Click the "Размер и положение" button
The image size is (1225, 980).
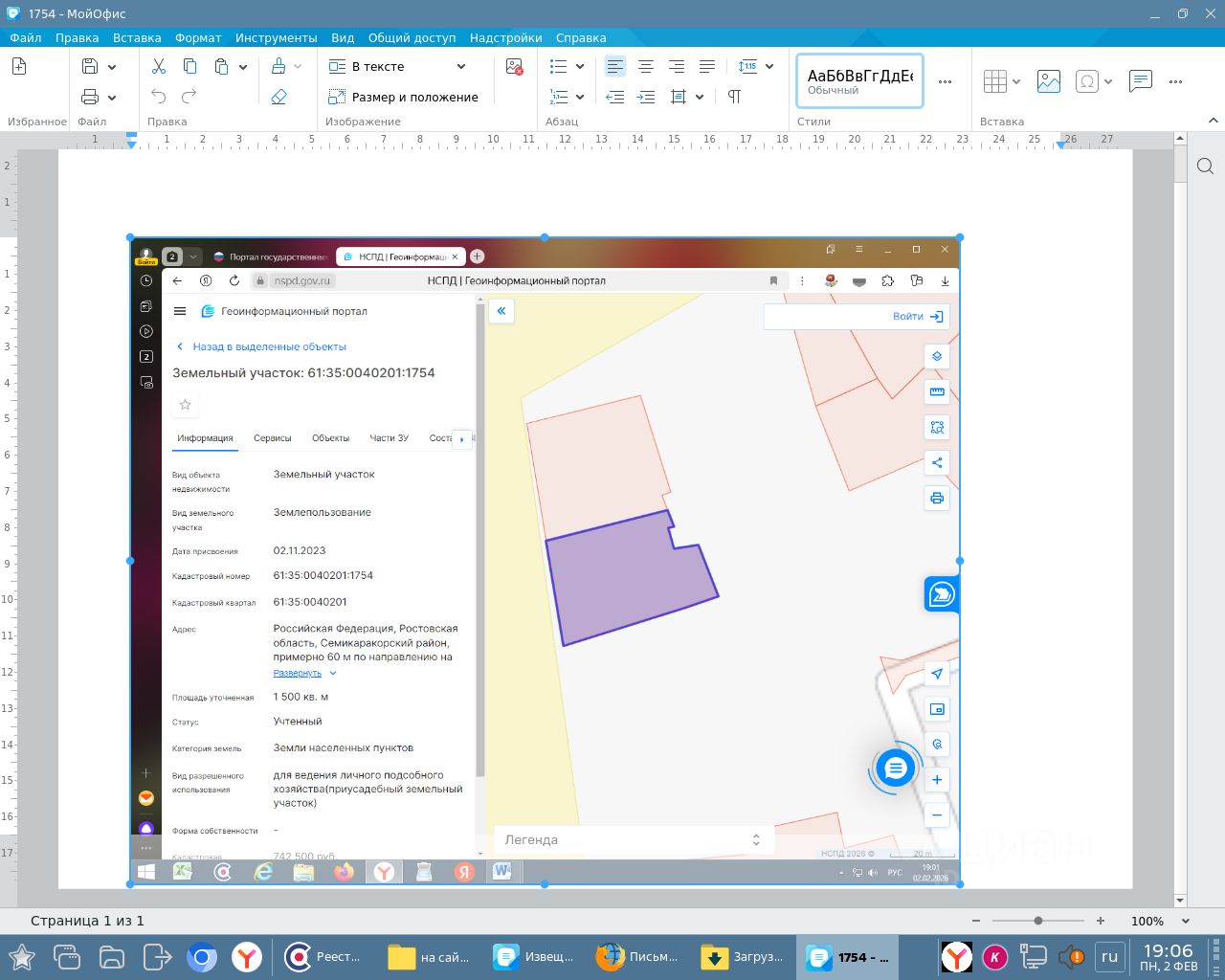(x=403, y=97)
